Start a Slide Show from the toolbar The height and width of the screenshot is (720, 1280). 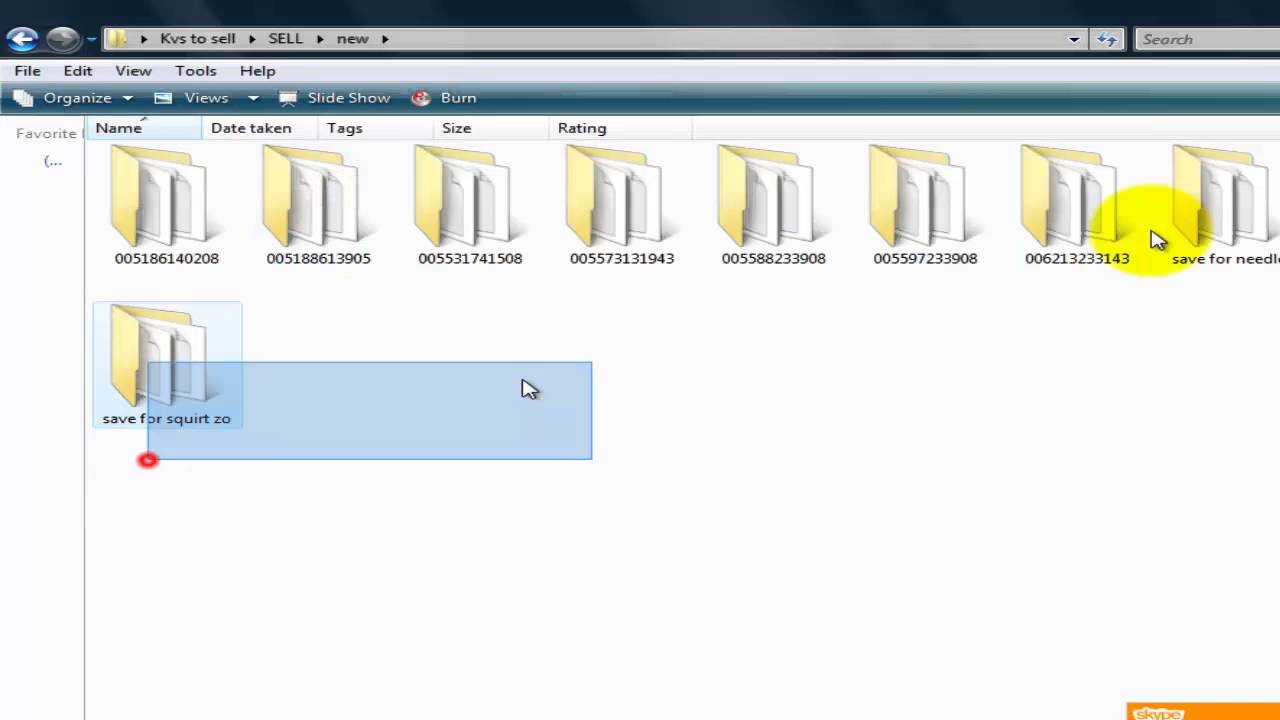[335, 98]
